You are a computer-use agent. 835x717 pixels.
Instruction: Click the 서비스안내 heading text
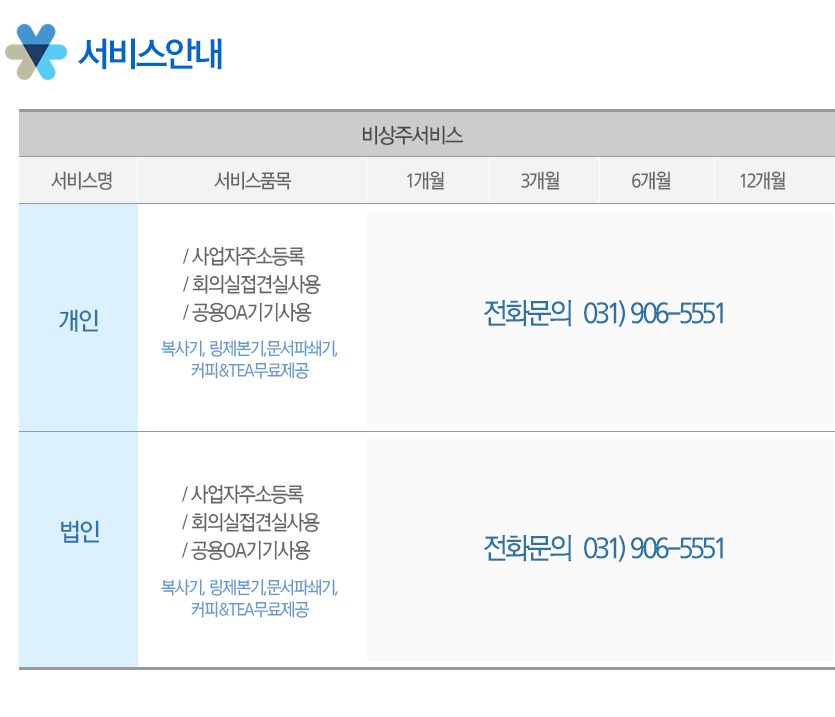[150, 54]
